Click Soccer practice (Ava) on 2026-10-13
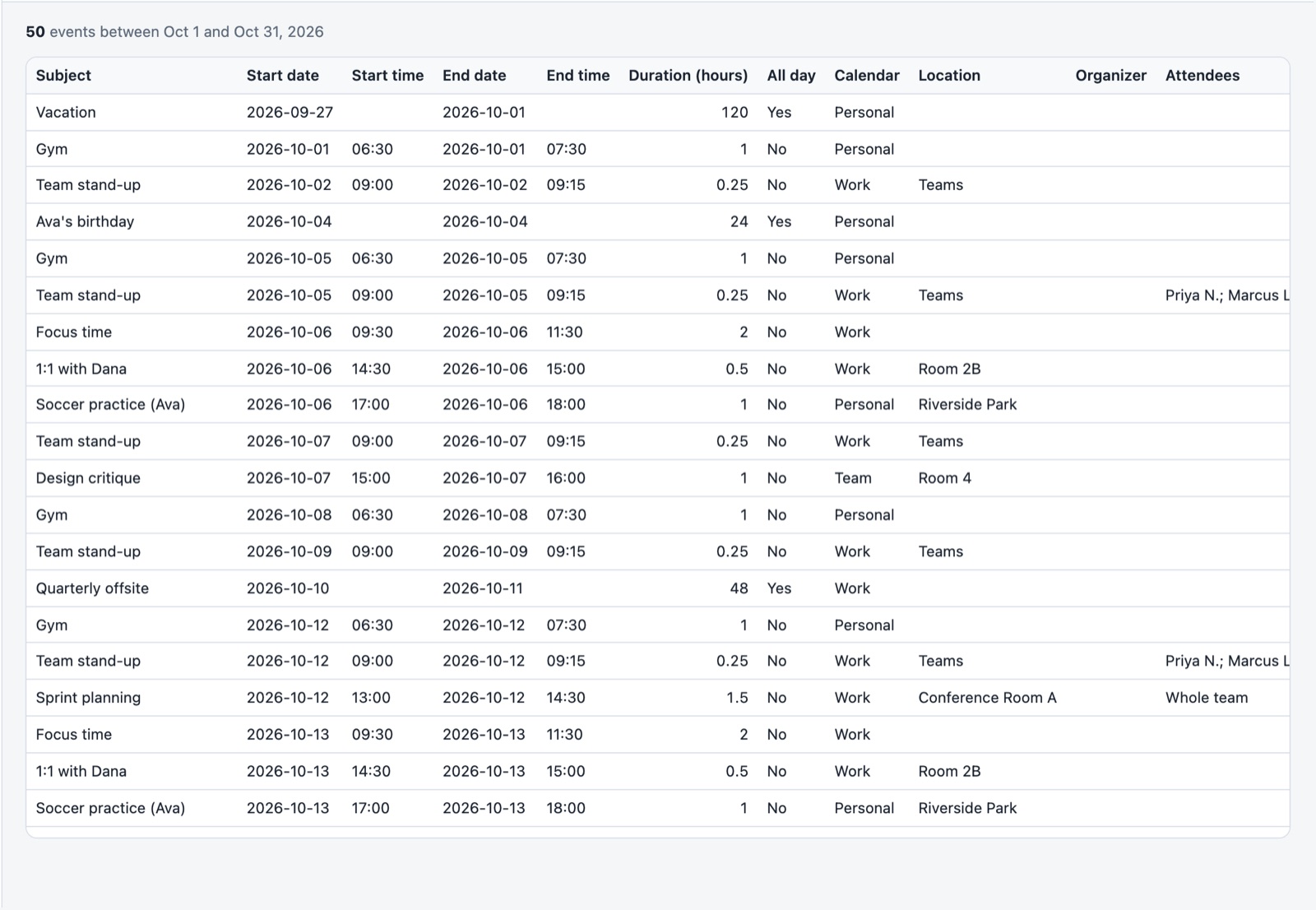 tap(110, 809)
